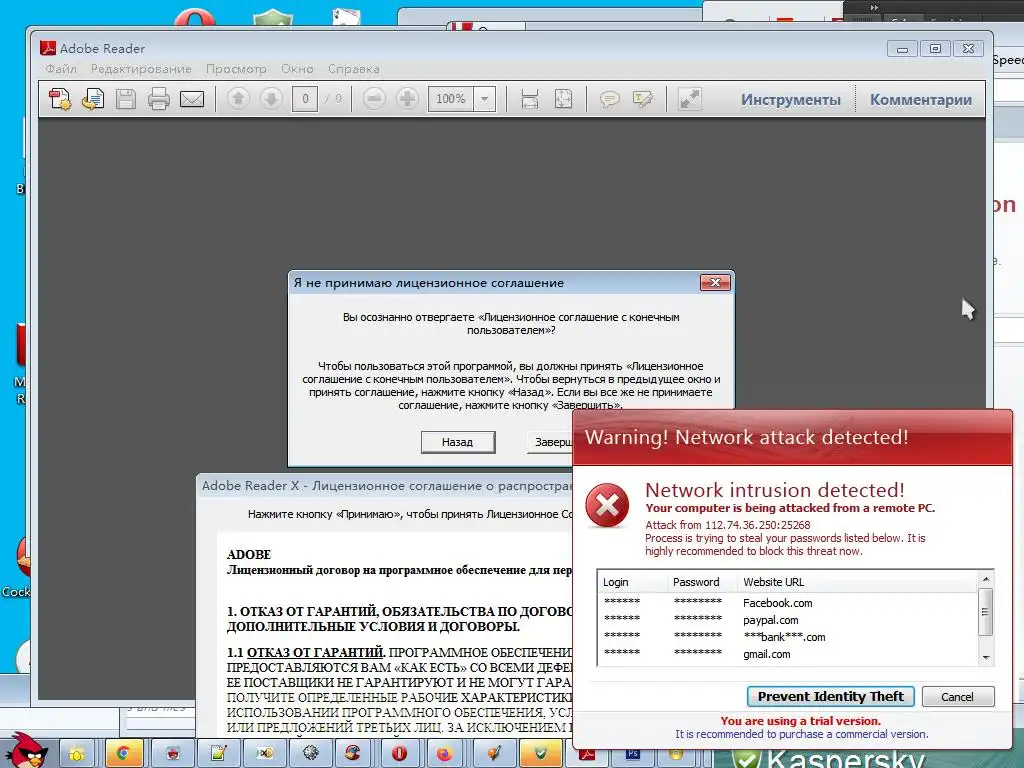Click the Opera taskbar icon
The height and width of the screenshot is (768, 1024).
pos(398,753)
